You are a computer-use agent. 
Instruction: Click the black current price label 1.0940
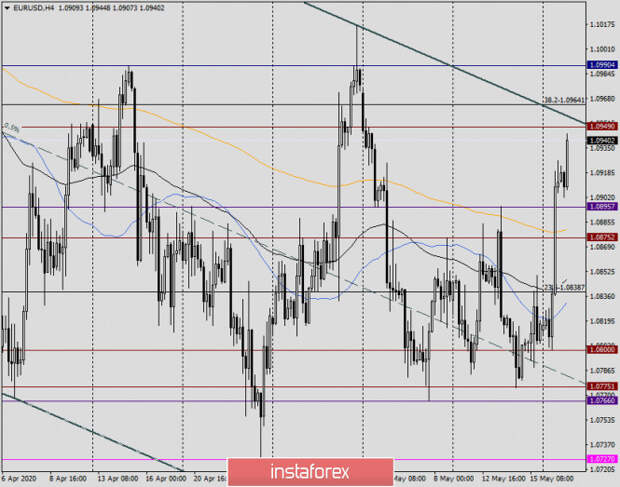tap(602, 140)
